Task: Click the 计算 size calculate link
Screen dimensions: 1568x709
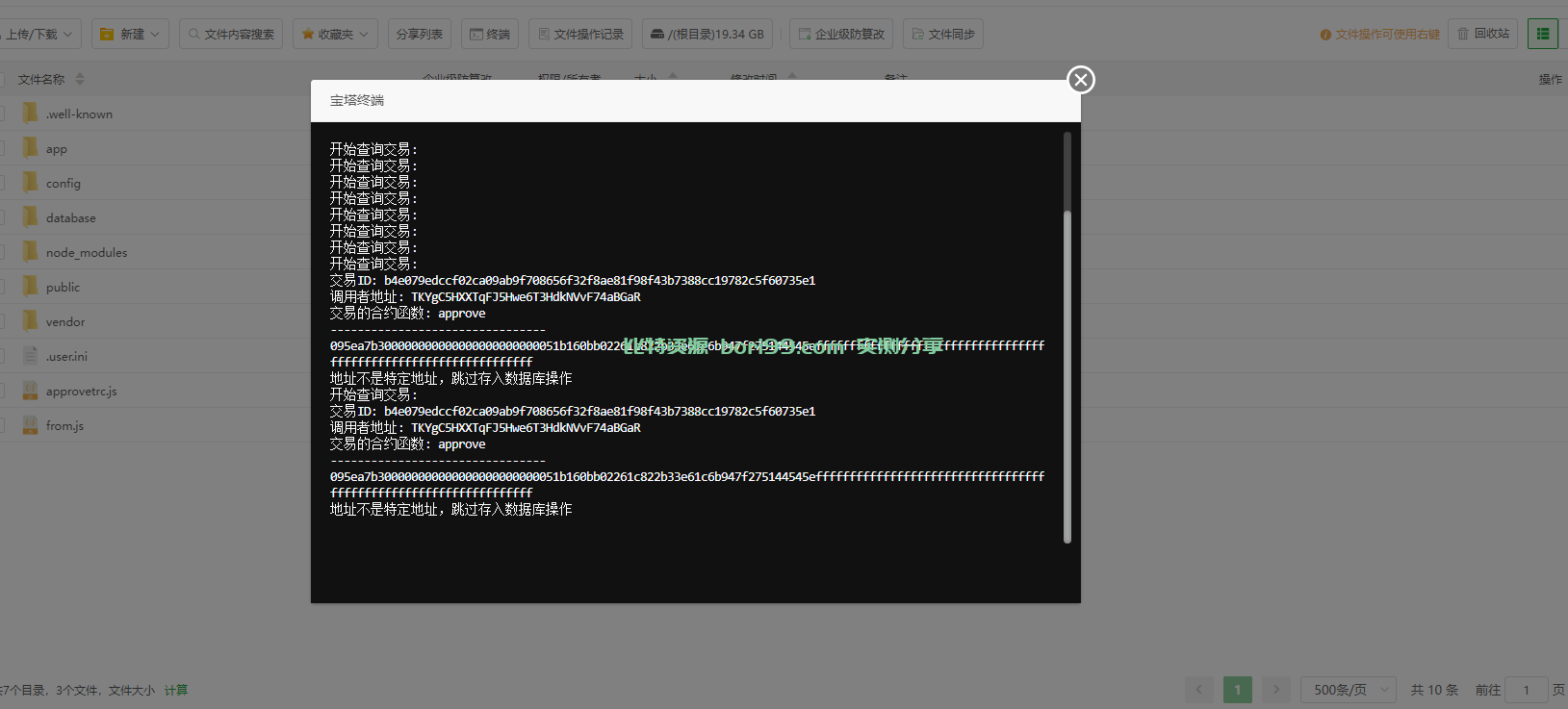Action: (x=176, y=691)
